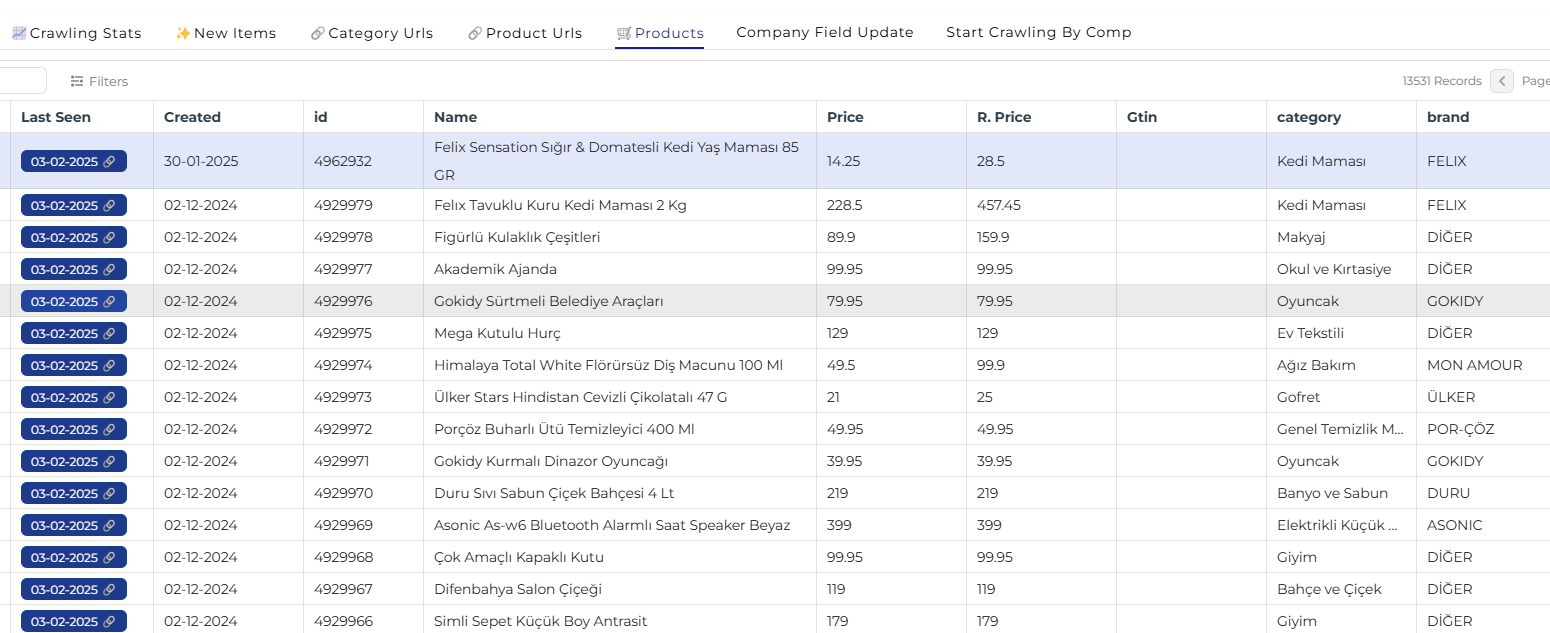The height and width of the screenshot is (633, 1550).
Task: Click the brand column header
Action: coord(1448,117)
